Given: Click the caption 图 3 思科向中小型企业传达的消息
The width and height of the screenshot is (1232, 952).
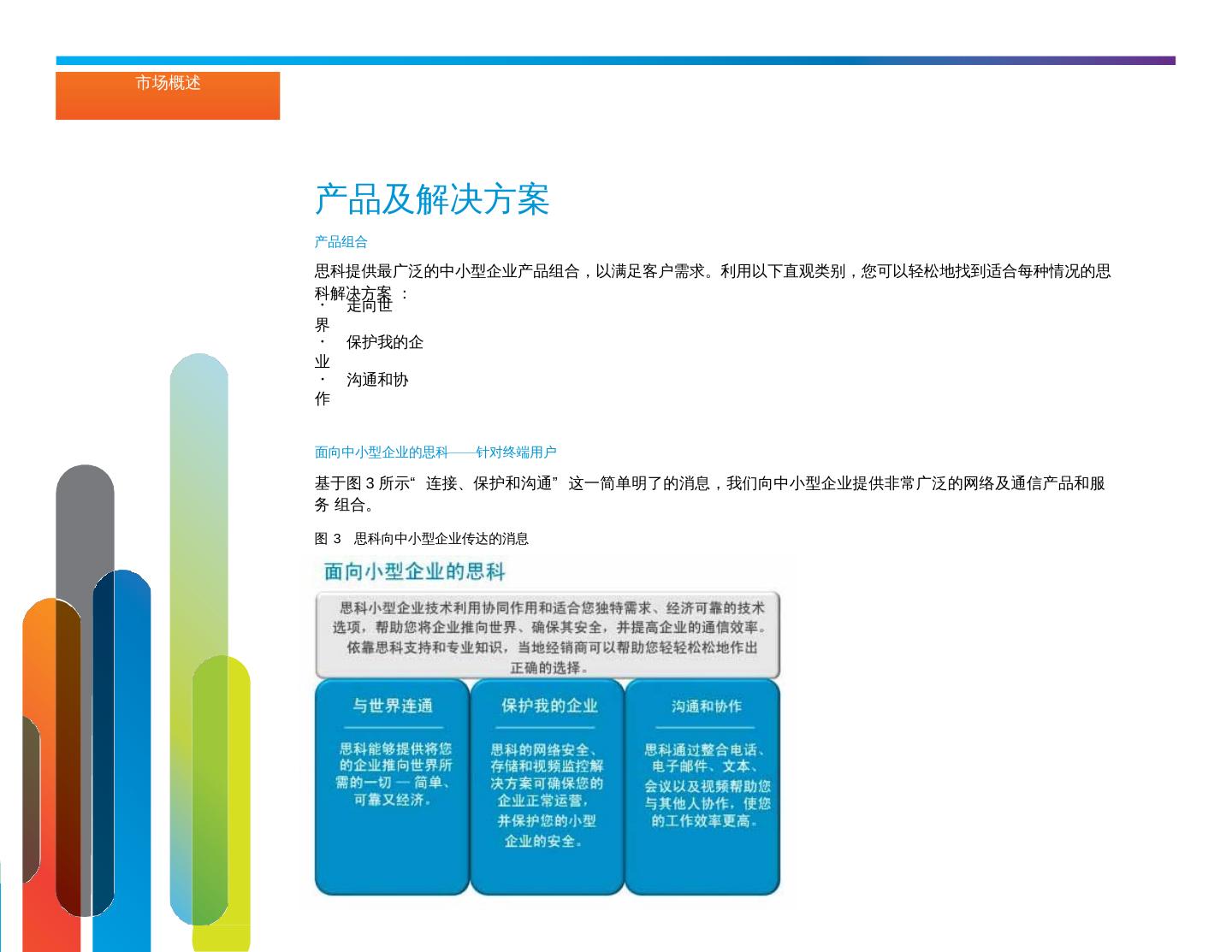Looking at the screenshot, I should coord(422,539).
